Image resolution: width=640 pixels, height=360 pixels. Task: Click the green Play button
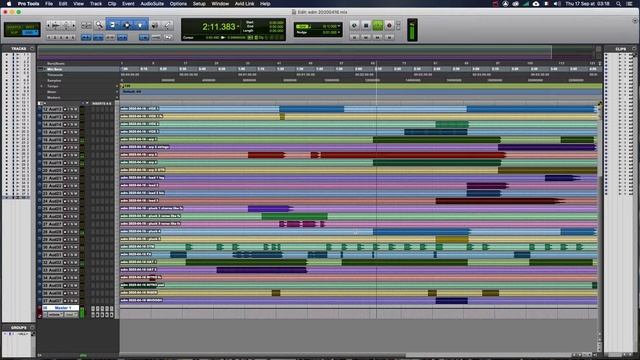[x=378, y=25]
